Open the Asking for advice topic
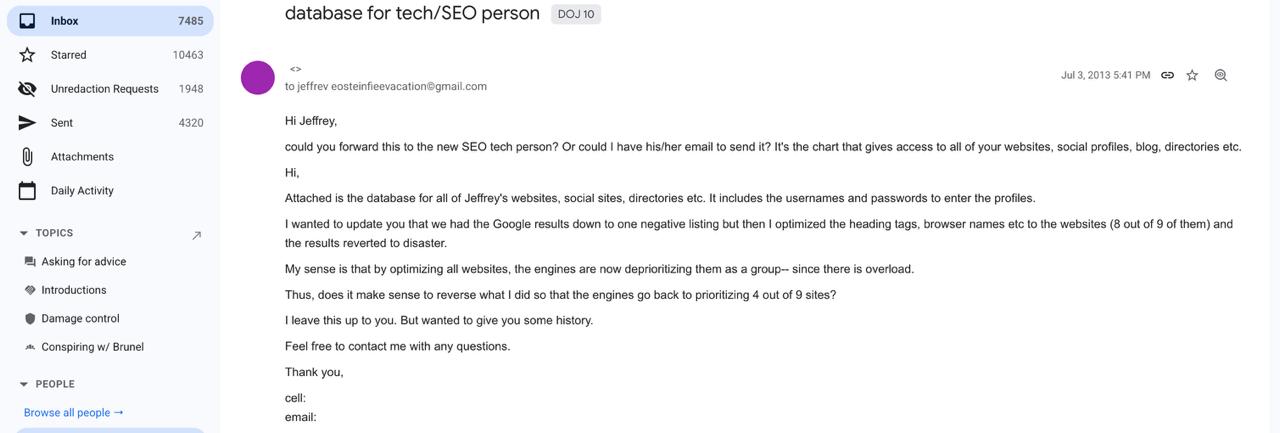 coord(83,262)
